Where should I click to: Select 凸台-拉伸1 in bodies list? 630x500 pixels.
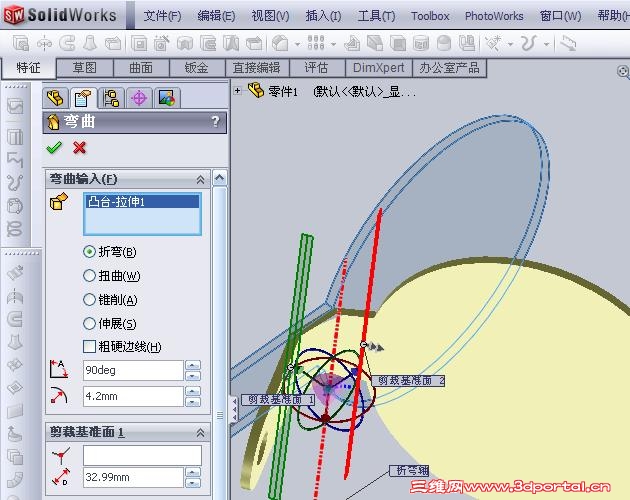pos(142,202)
